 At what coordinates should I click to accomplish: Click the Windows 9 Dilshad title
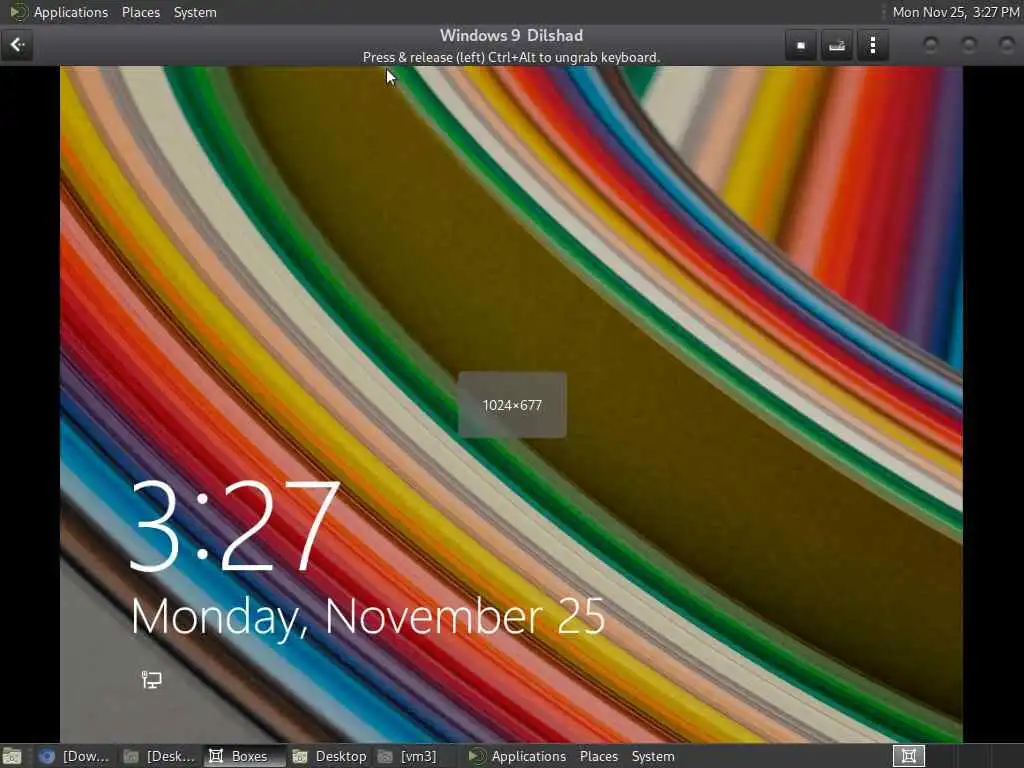pos(511,35)
